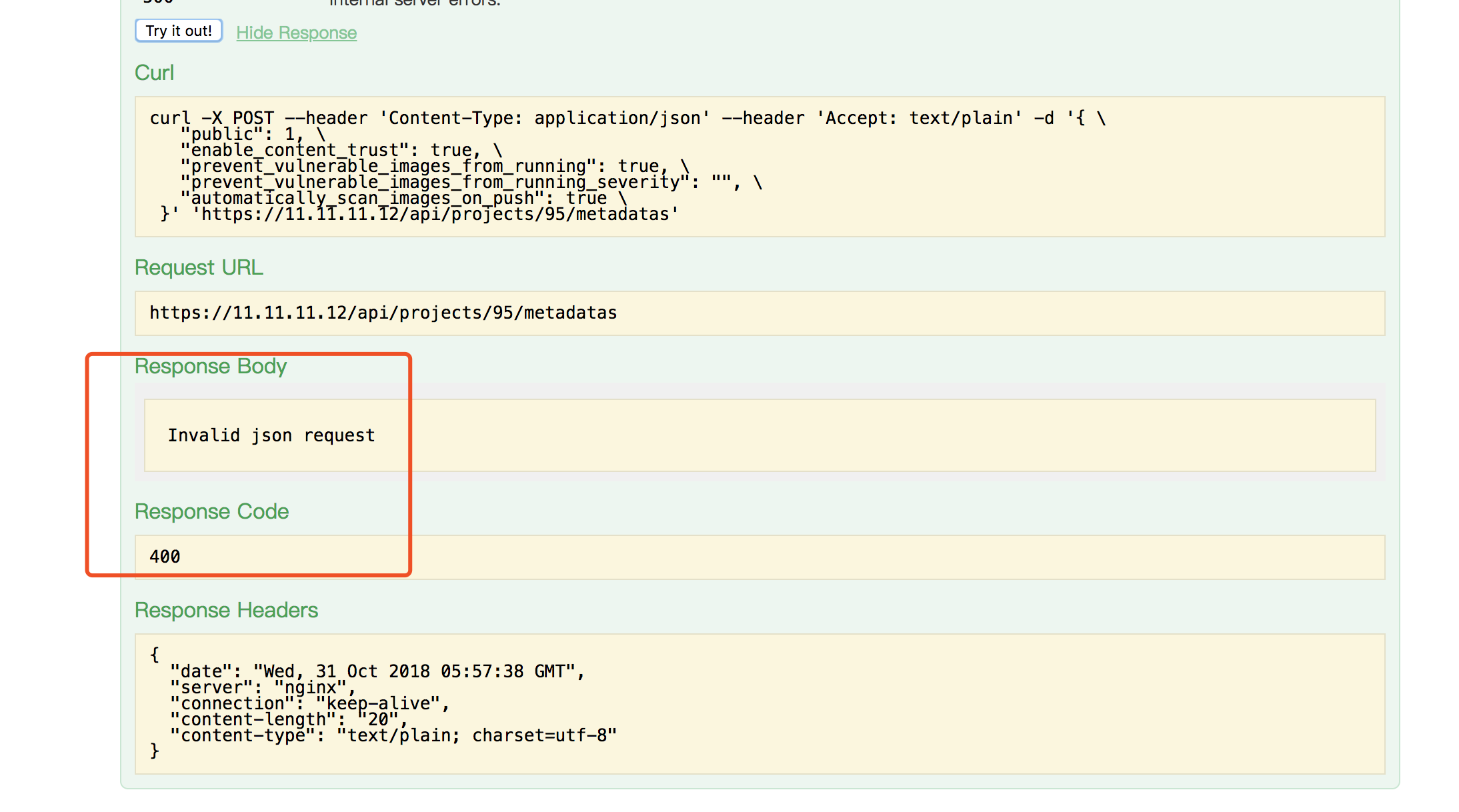Click the Try it out! button

(178, 31)
